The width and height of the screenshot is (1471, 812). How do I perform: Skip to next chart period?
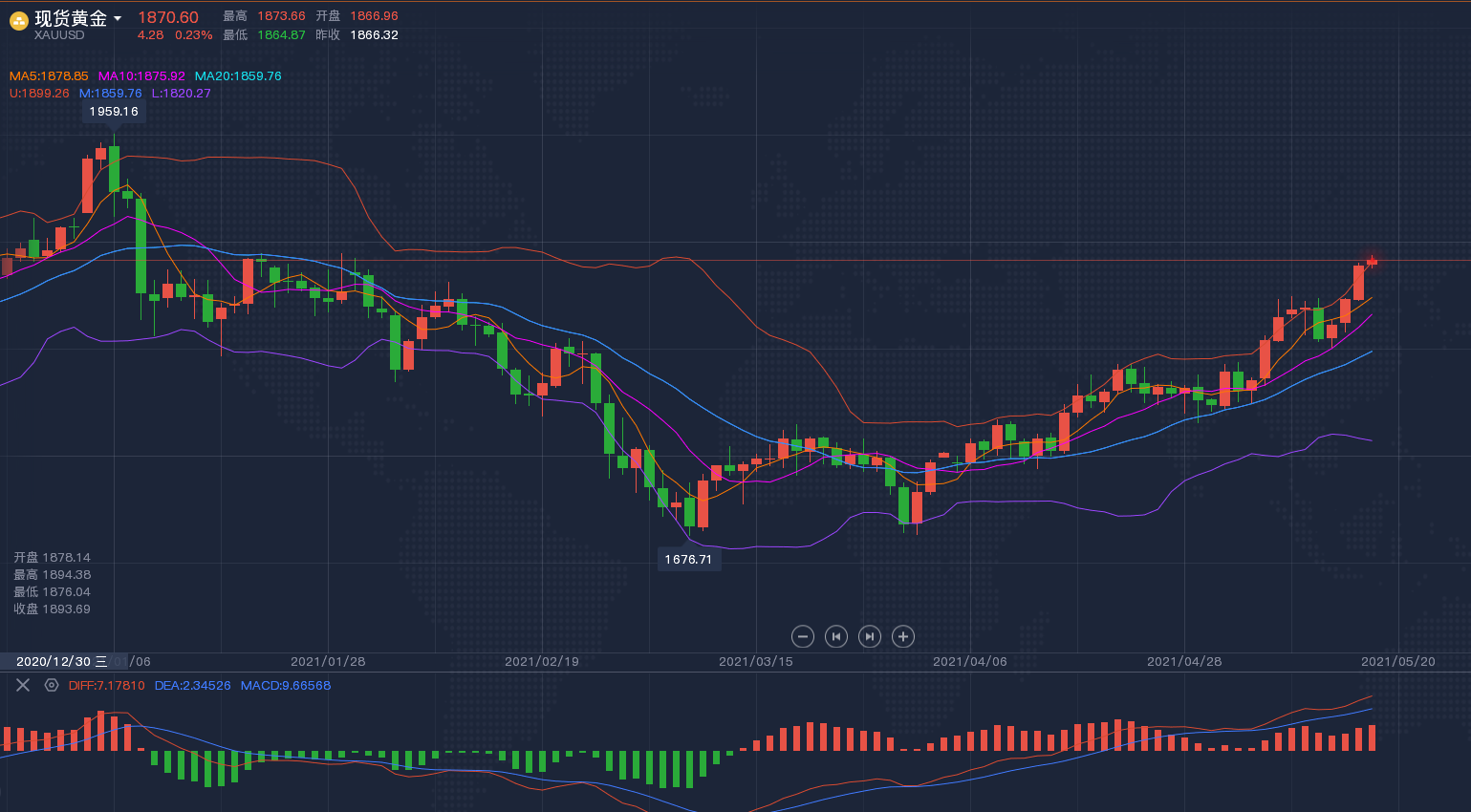pos(870,636)
